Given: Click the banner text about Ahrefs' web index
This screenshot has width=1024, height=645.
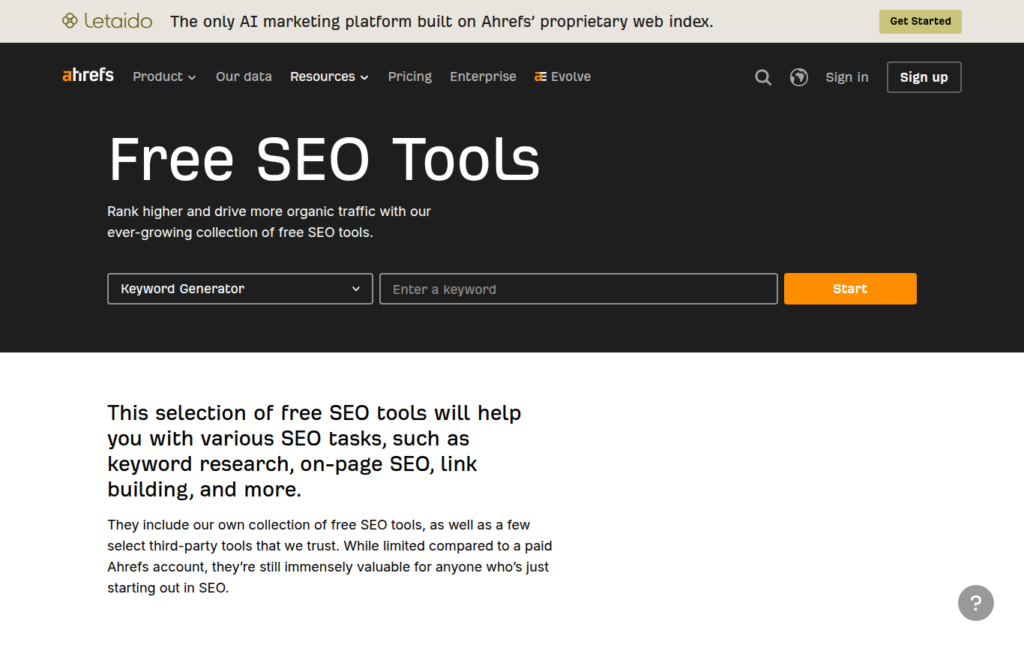Looking at the screenshot, I should (441, 22).
